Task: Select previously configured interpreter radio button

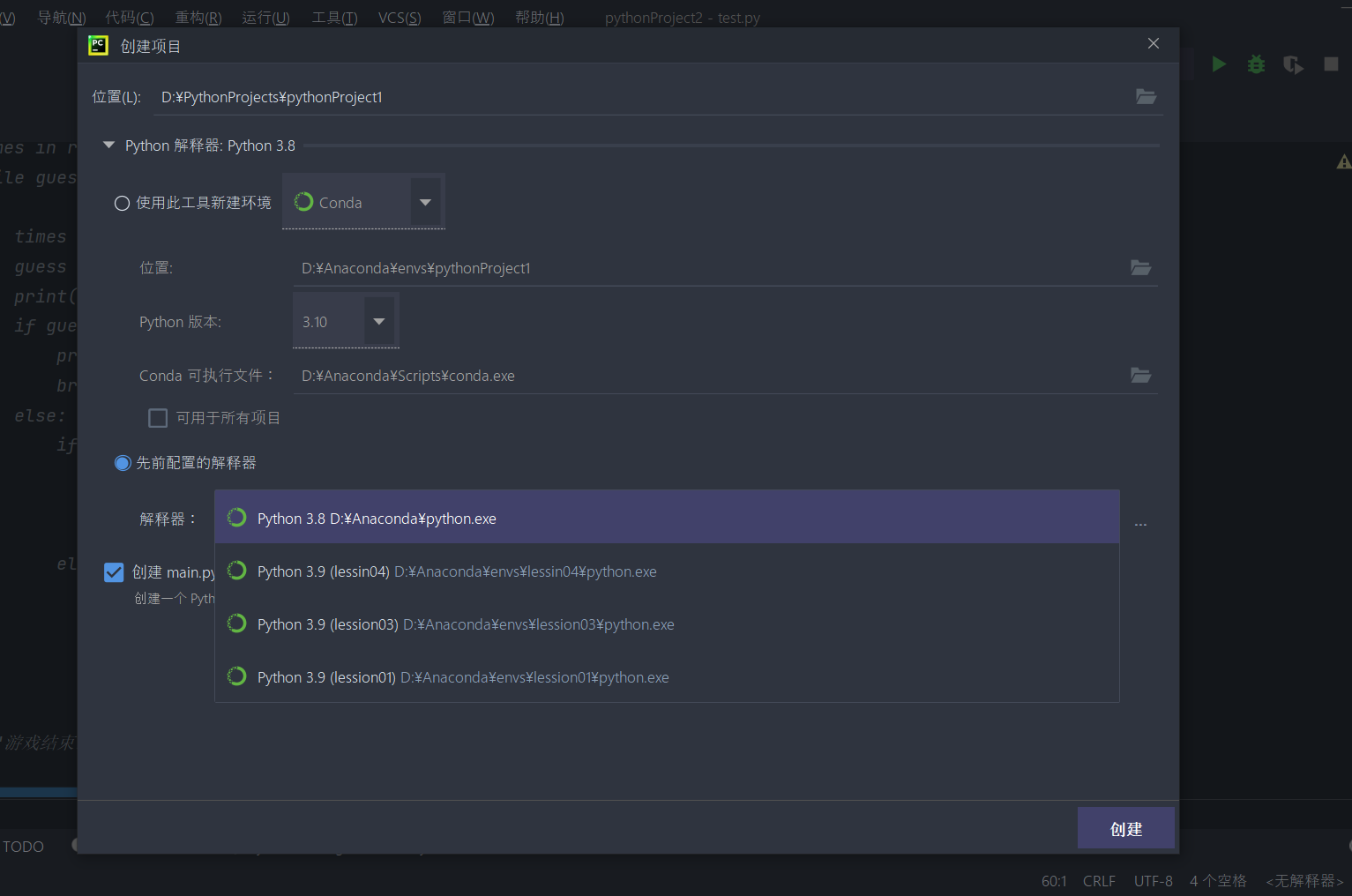Action: (123, 463)
